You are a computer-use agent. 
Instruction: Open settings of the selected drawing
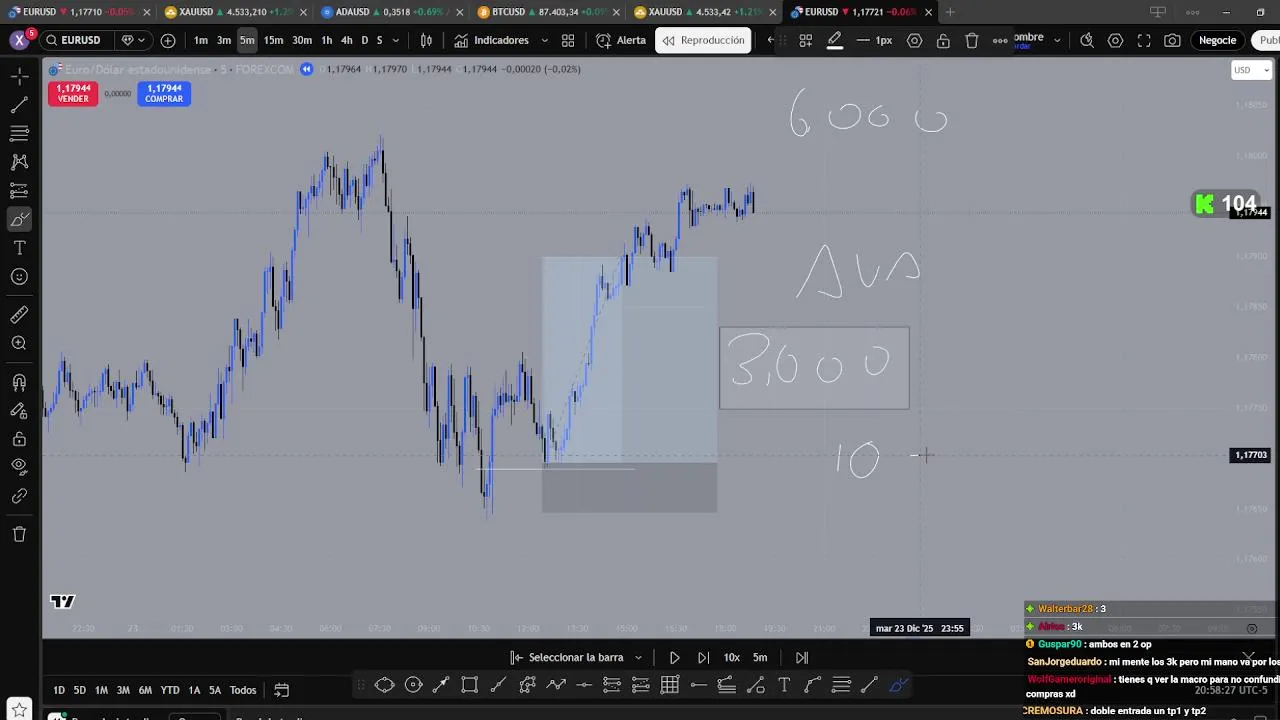(914, 40)
